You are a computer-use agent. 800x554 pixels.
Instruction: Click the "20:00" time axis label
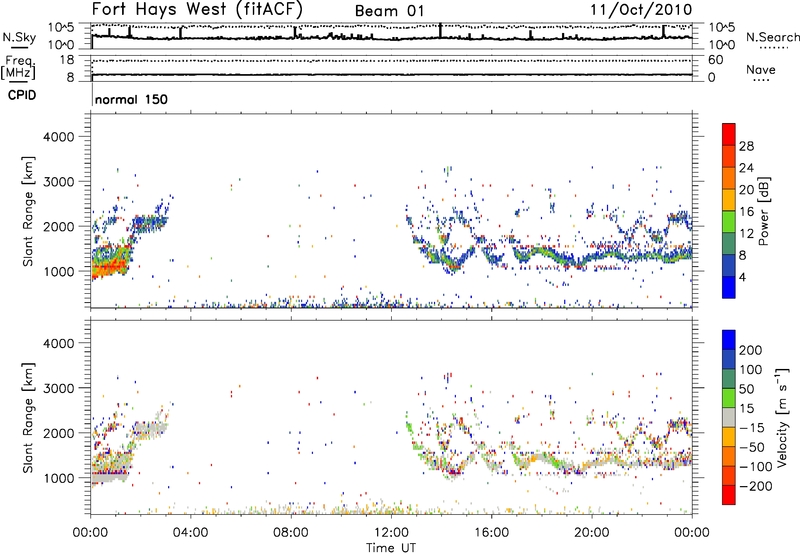tap(591, 533)
